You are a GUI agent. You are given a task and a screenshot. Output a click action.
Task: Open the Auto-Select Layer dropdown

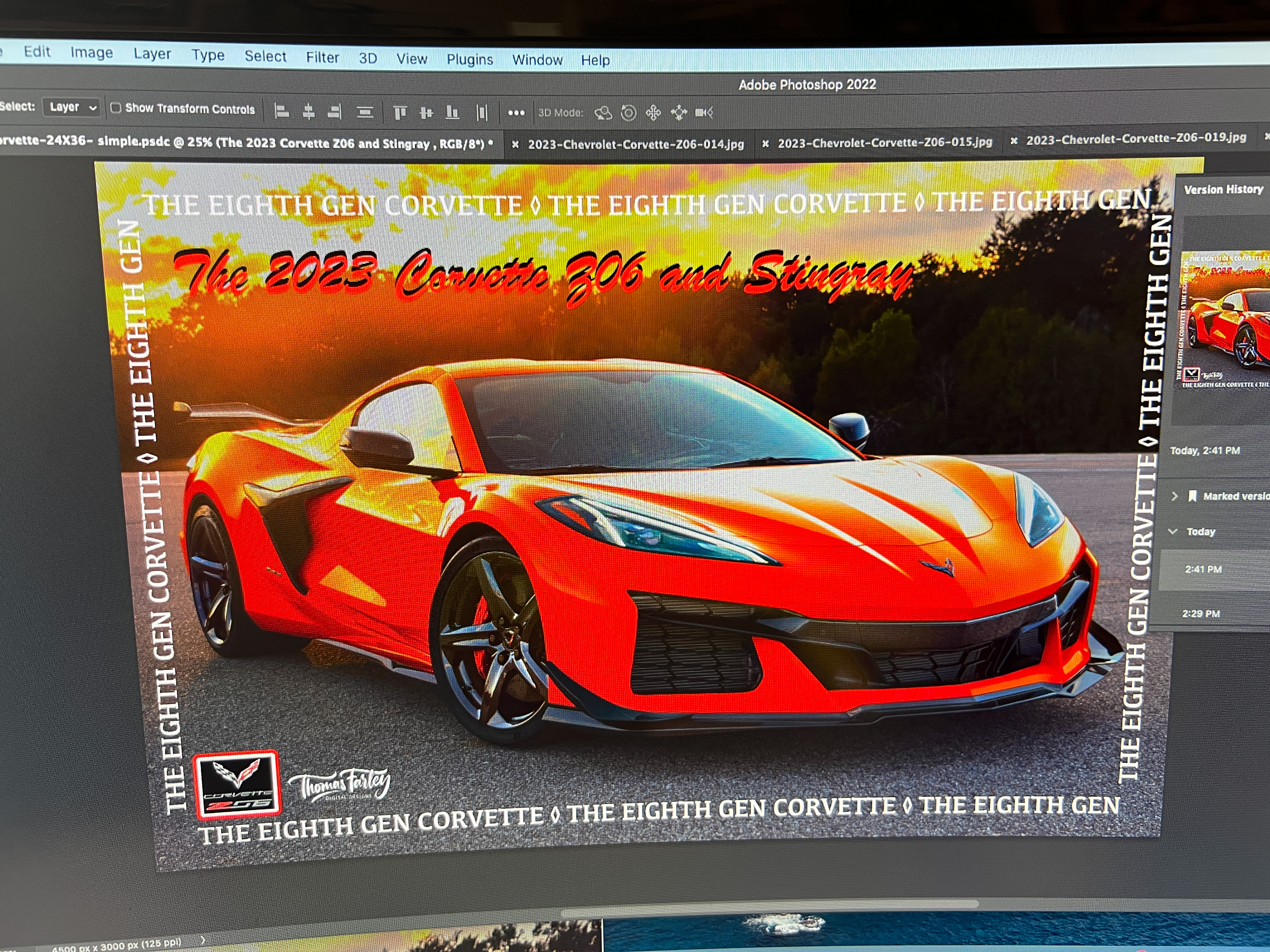coord(72,107)
